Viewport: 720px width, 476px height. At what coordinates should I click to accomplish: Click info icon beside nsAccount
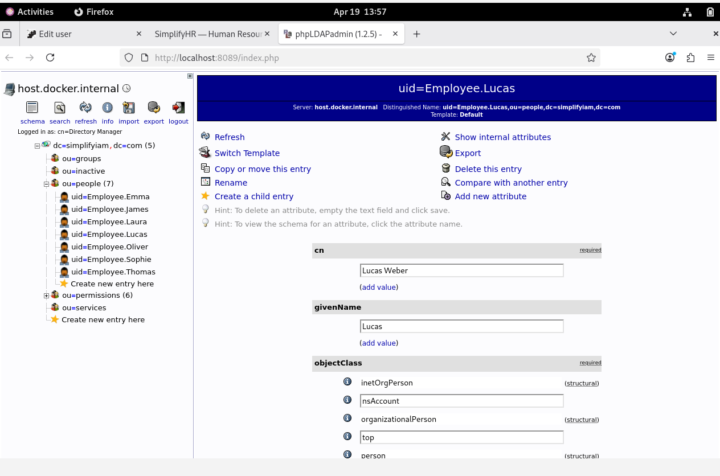click(347, 400)
